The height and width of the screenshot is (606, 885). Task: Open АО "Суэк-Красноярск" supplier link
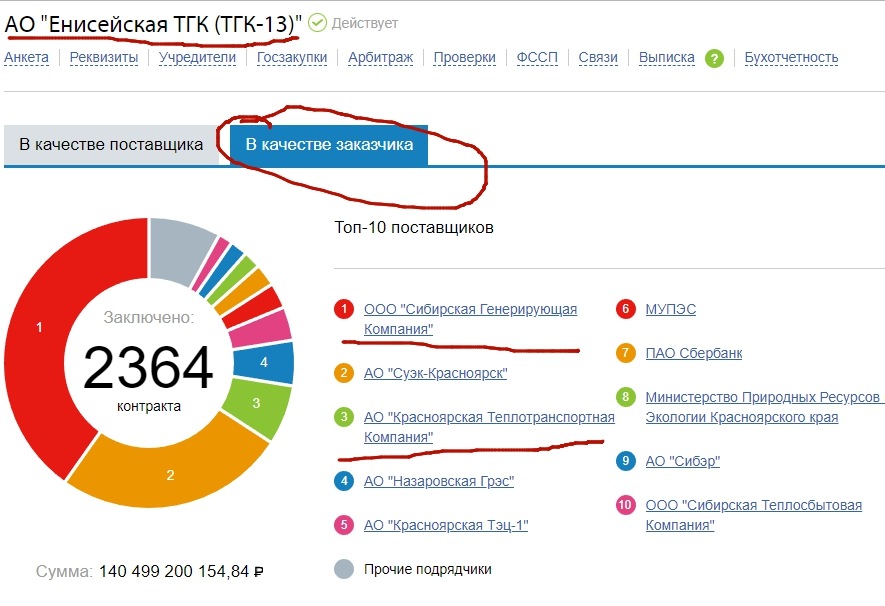tap(435, 374)
